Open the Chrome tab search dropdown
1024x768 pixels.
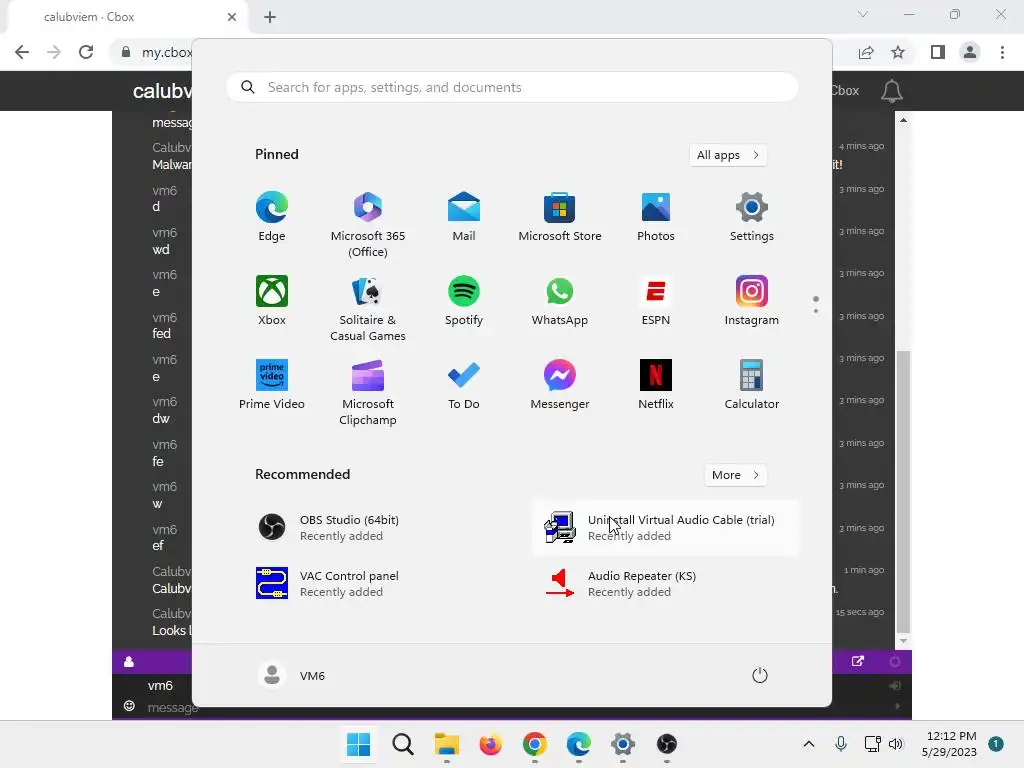click(863, 14)
